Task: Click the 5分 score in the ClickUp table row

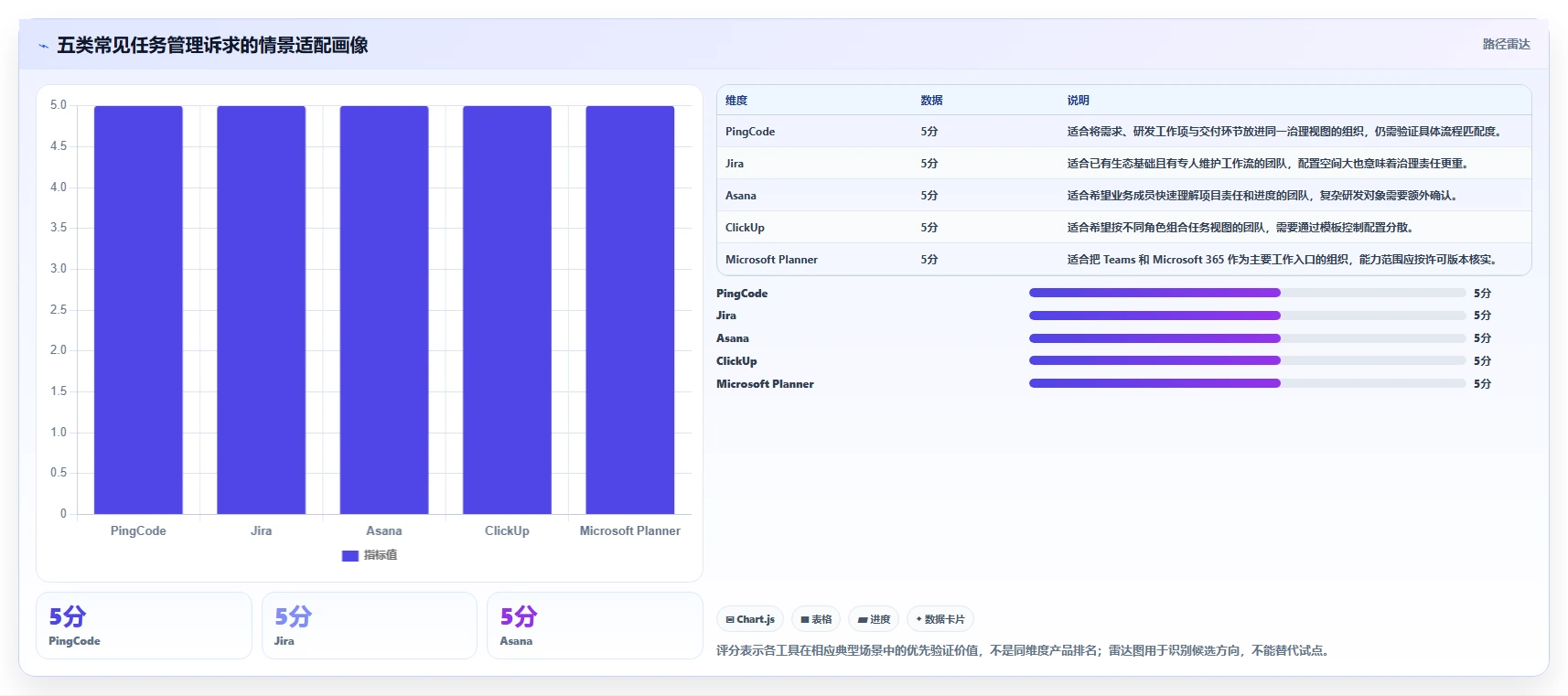Action: tap(929, 228)
